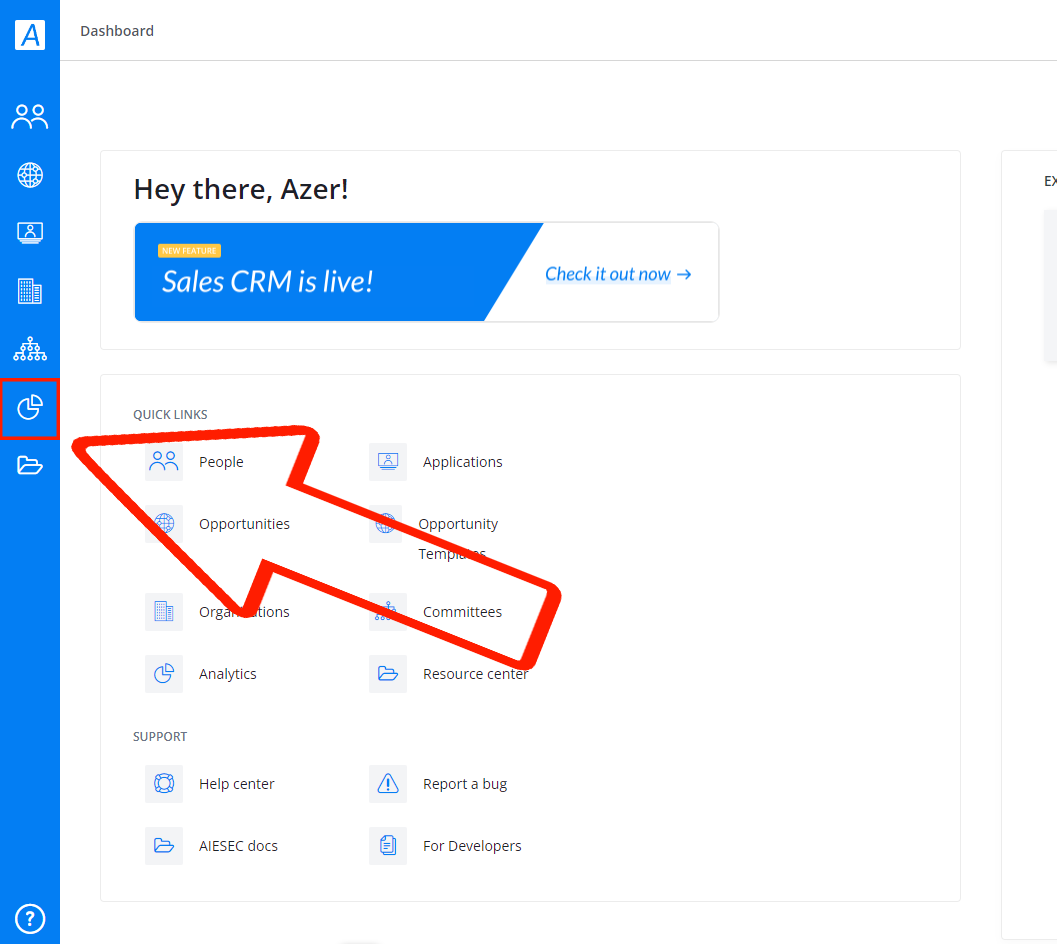The width and height of the screenshot is (1057, 944).
Task: Open People from the blue sidebar
Action: click(x=30, y=117)
